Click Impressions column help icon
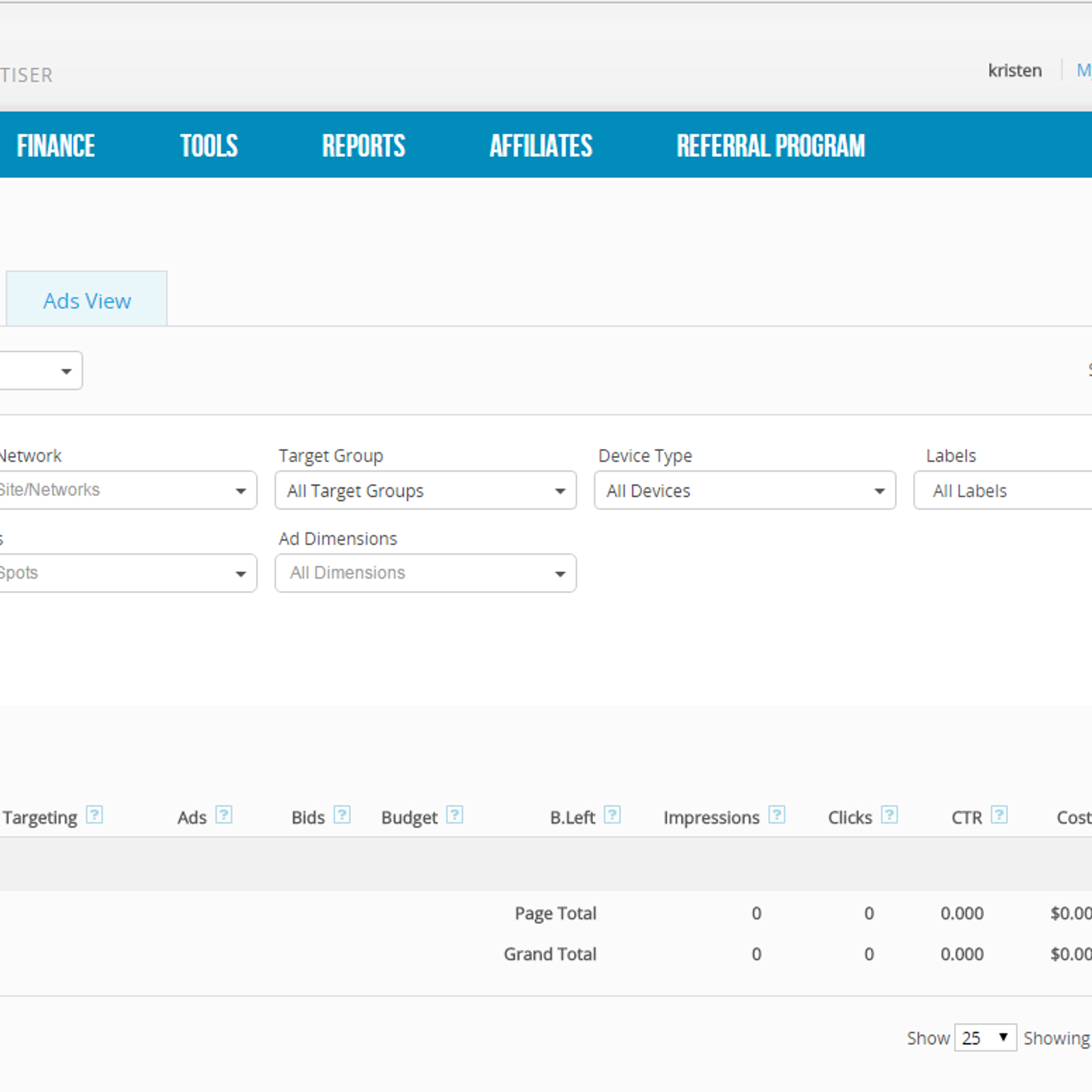 [777, 815]
